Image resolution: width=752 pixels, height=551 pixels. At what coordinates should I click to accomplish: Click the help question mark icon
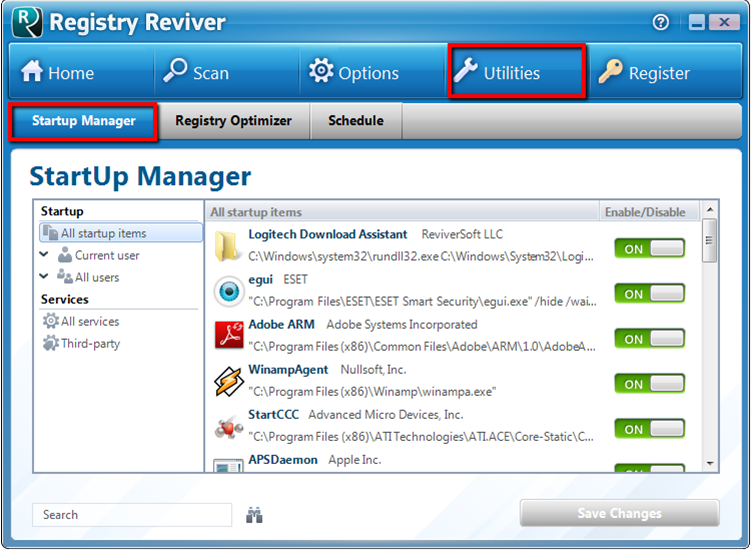[x=660, y=22]
